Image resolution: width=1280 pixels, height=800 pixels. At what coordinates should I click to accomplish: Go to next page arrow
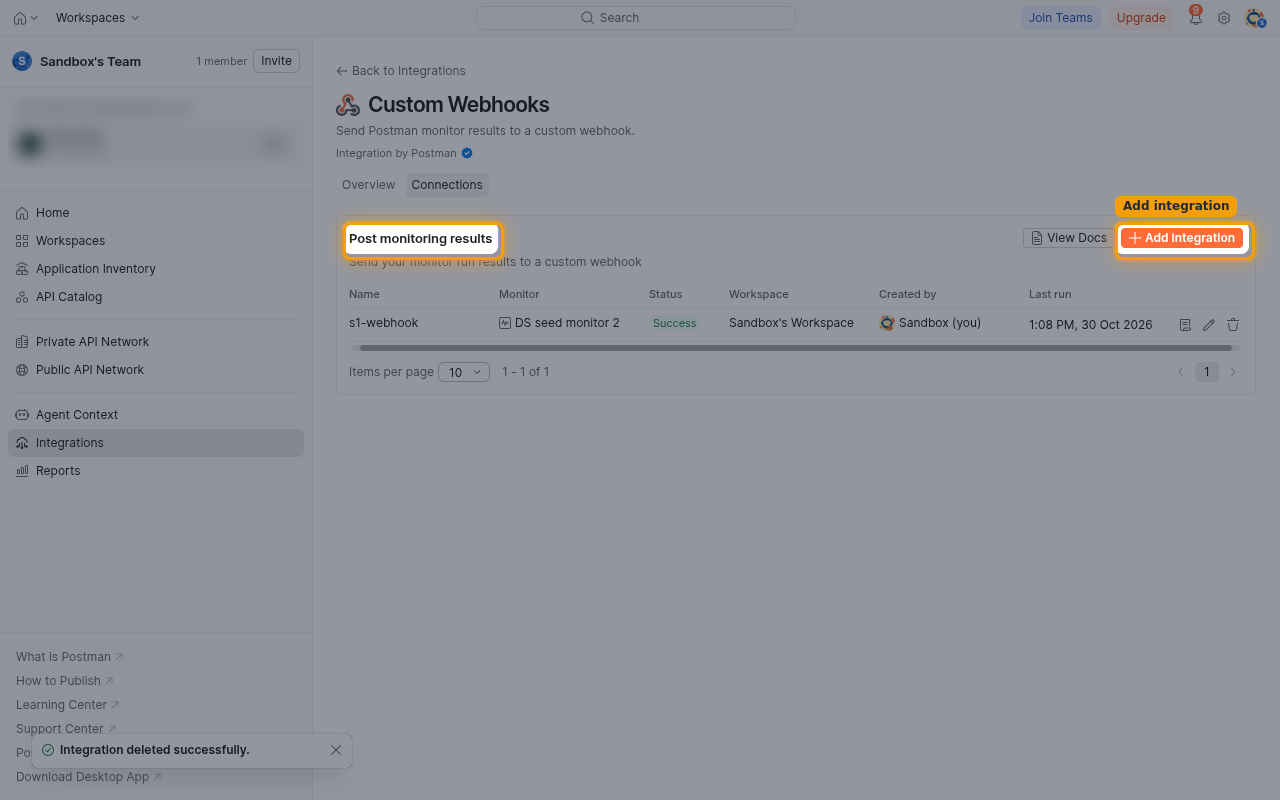(x=1233, y=372)
